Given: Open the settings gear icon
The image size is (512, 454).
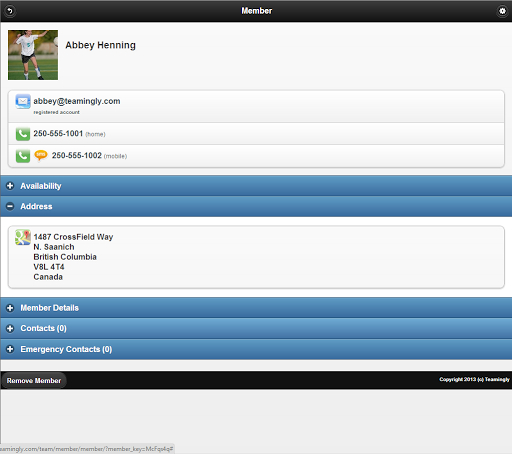Looking at the screenshot, I should [502, 11].
